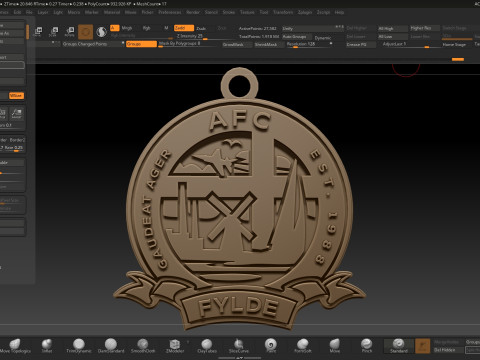Toggle the Dynamic option

[x=323, y=38]
